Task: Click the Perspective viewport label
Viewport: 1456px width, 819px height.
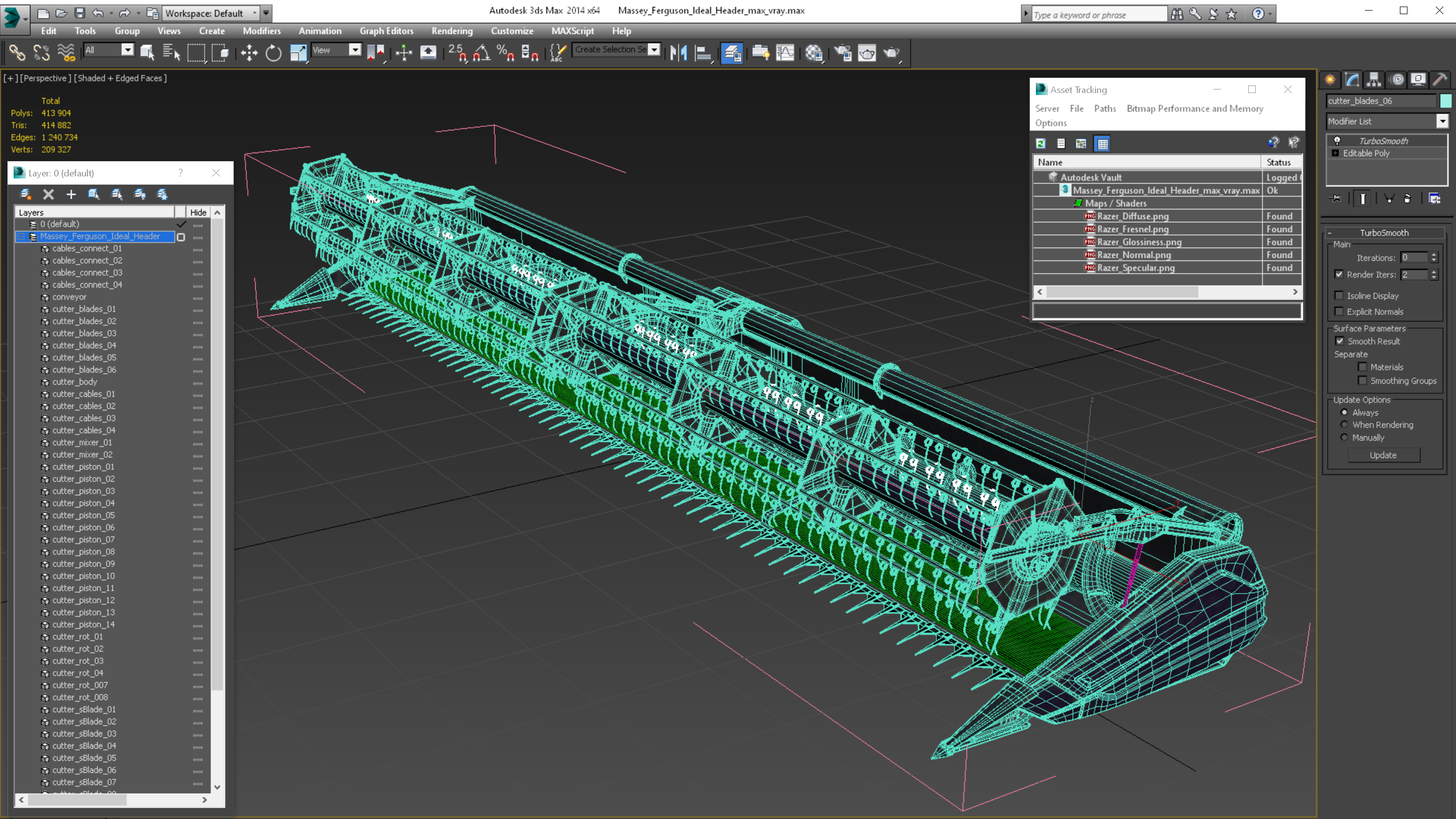Action: 45,78
